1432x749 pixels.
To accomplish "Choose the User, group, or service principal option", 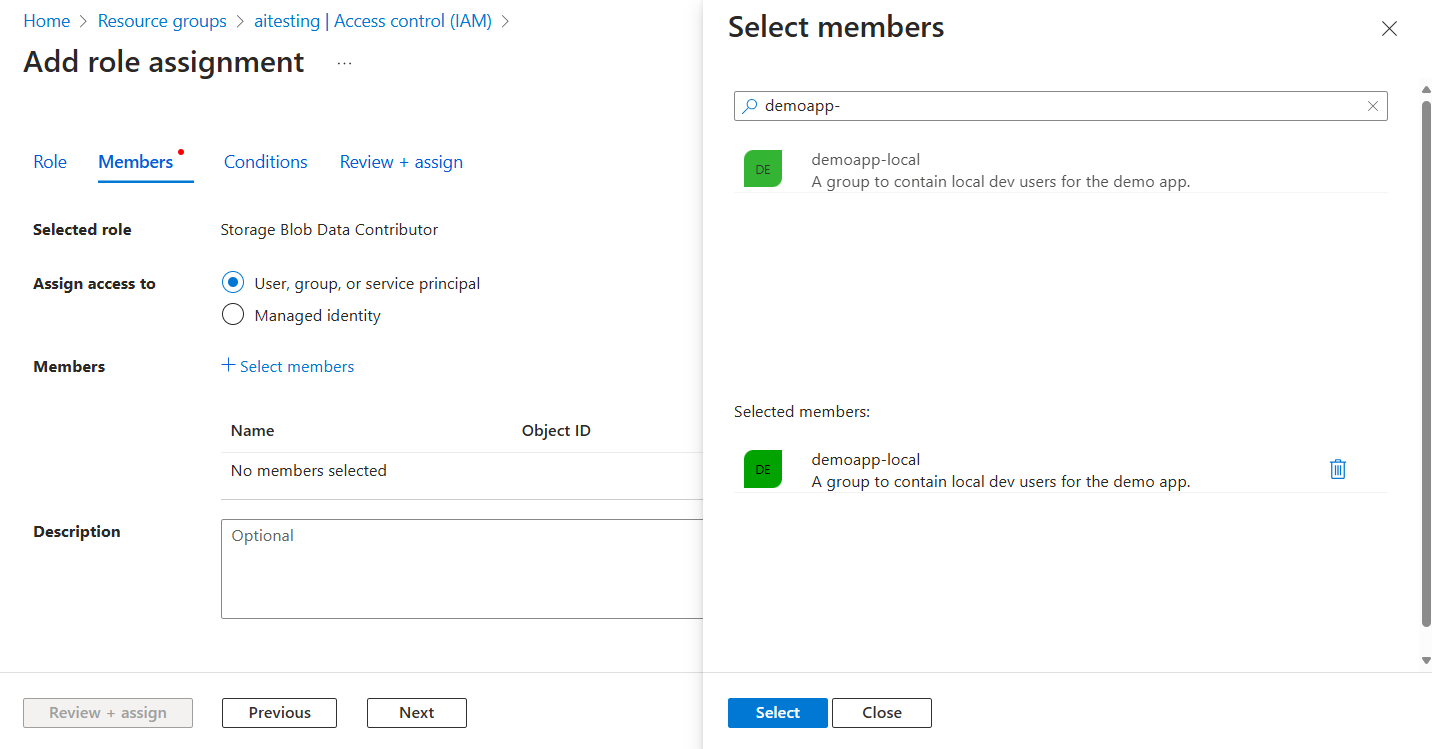I will 232,282.
